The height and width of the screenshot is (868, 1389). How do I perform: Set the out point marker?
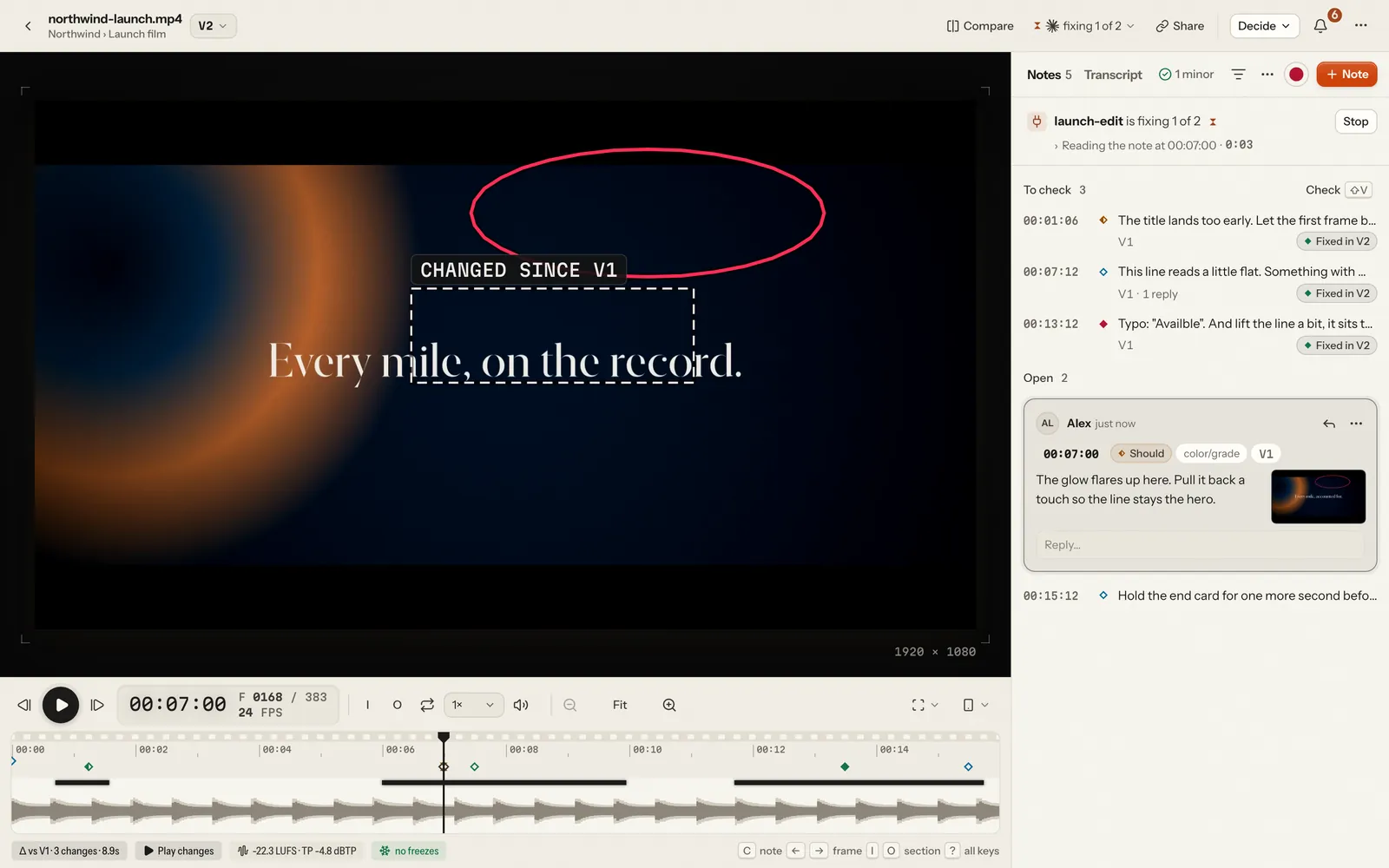click(398, 705)
